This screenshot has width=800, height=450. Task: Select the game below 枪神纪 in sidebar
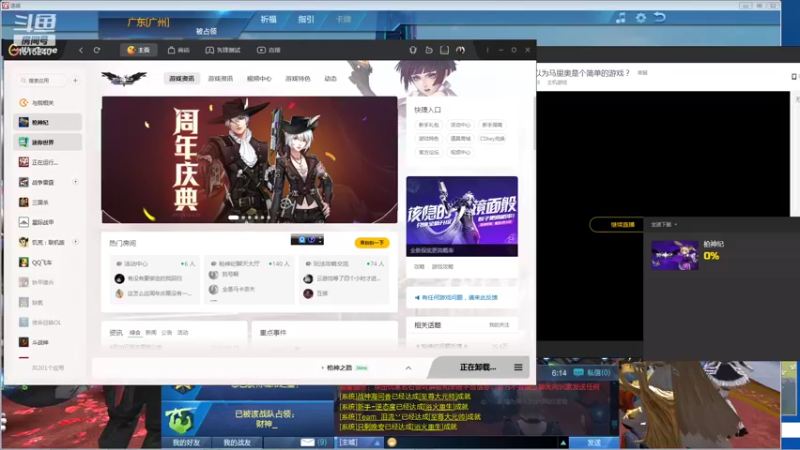click(x=47, y=142)
